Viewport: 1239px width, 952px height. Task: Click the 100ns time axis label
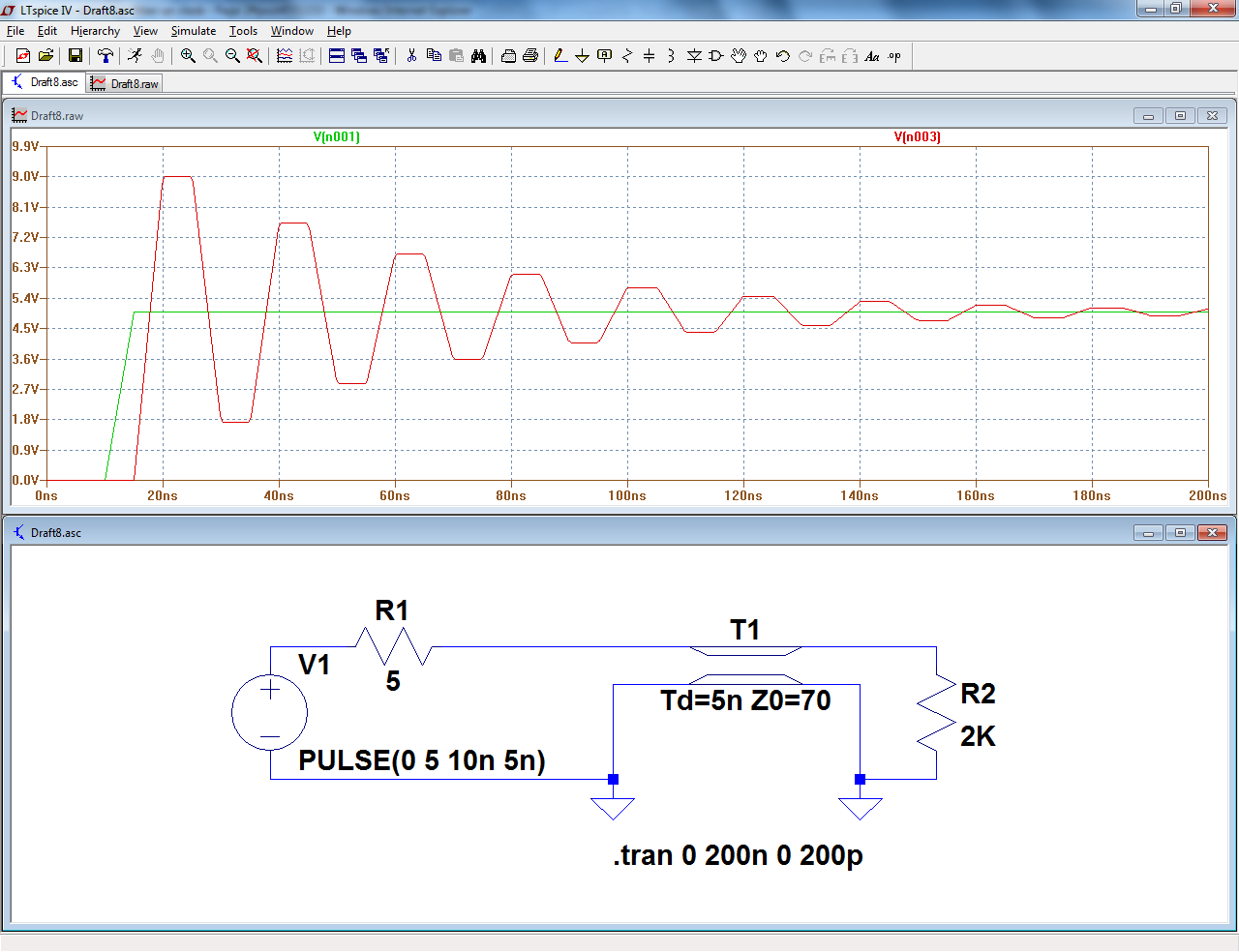[x=627, y=495]
